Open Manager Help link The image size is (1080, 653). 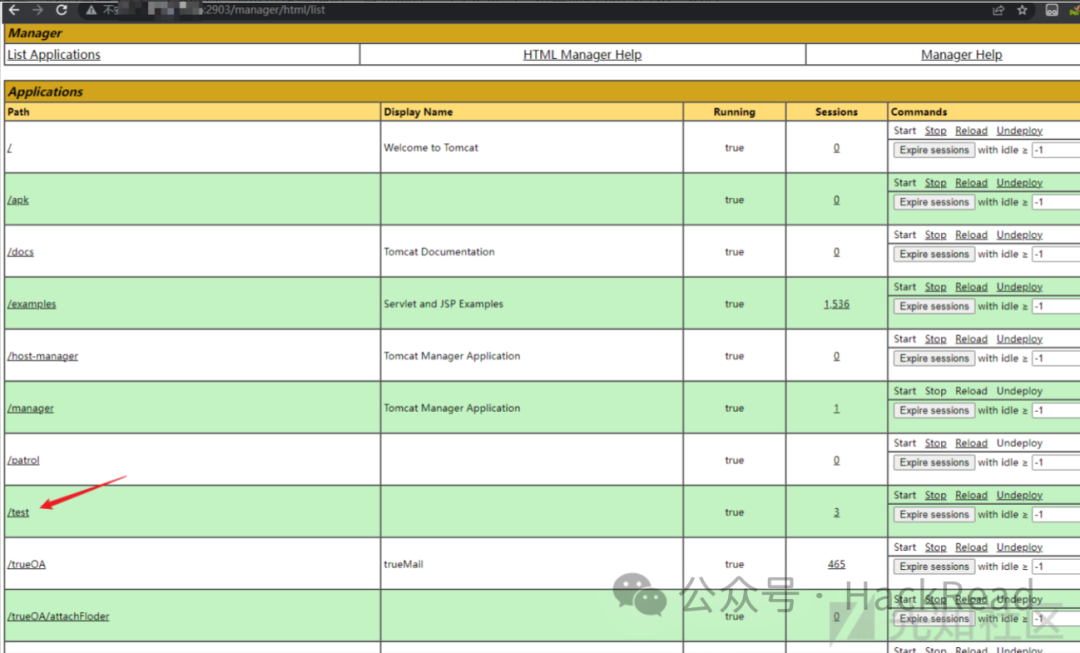coord(962,54)
